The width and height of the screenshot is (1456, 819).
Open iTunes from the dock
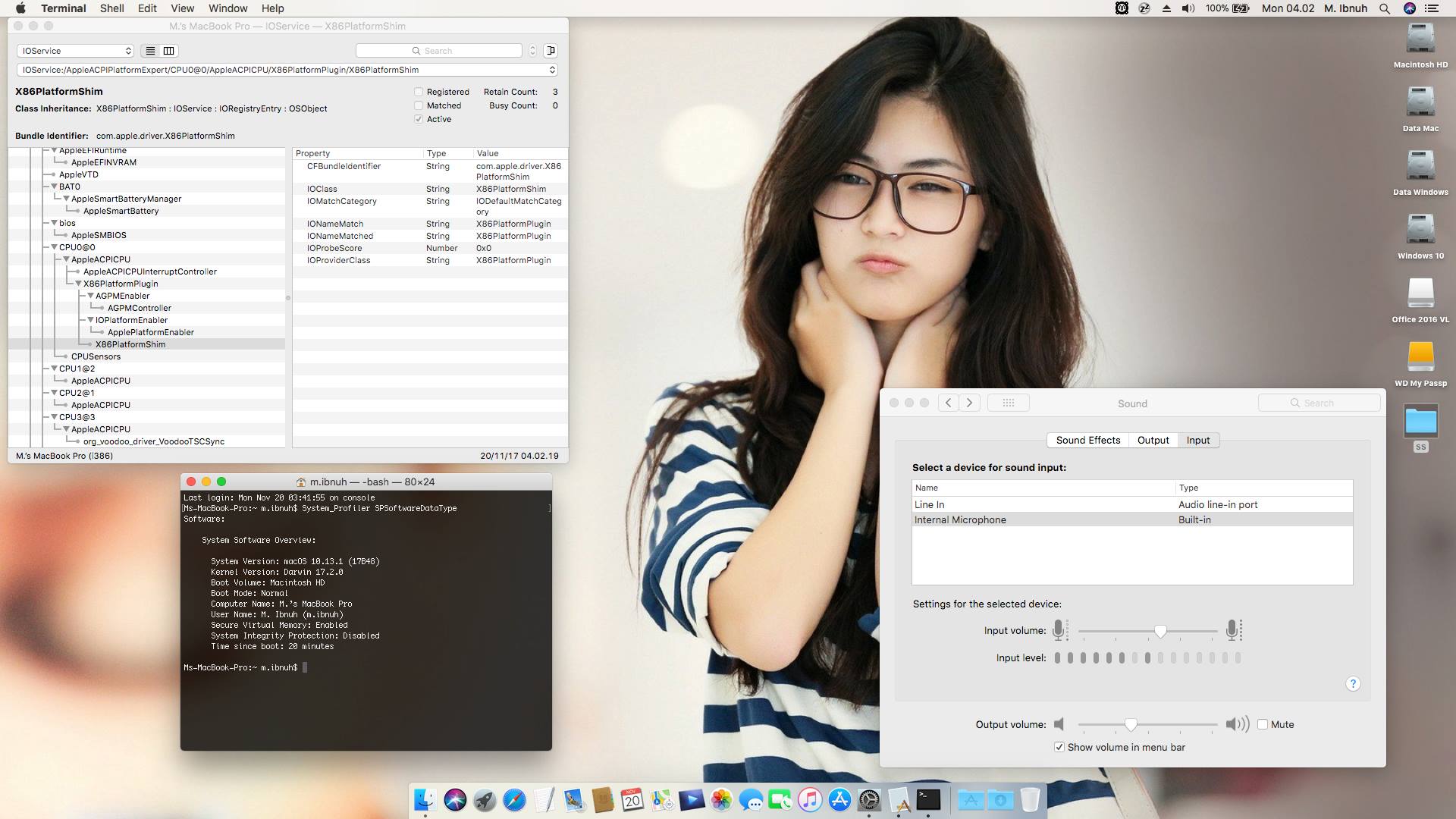pos(809,799)
